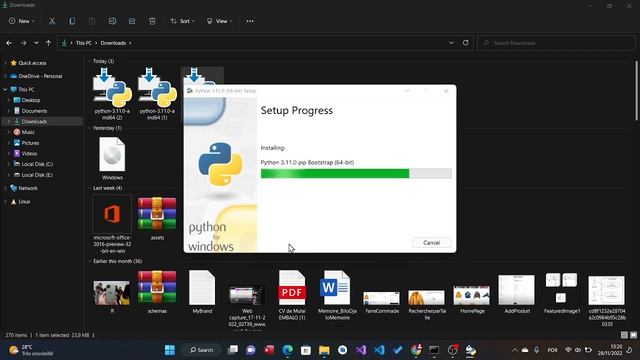640x360 pixels.
Task: Select Quick access in navigation pane
Action: [x=32, y=63]
